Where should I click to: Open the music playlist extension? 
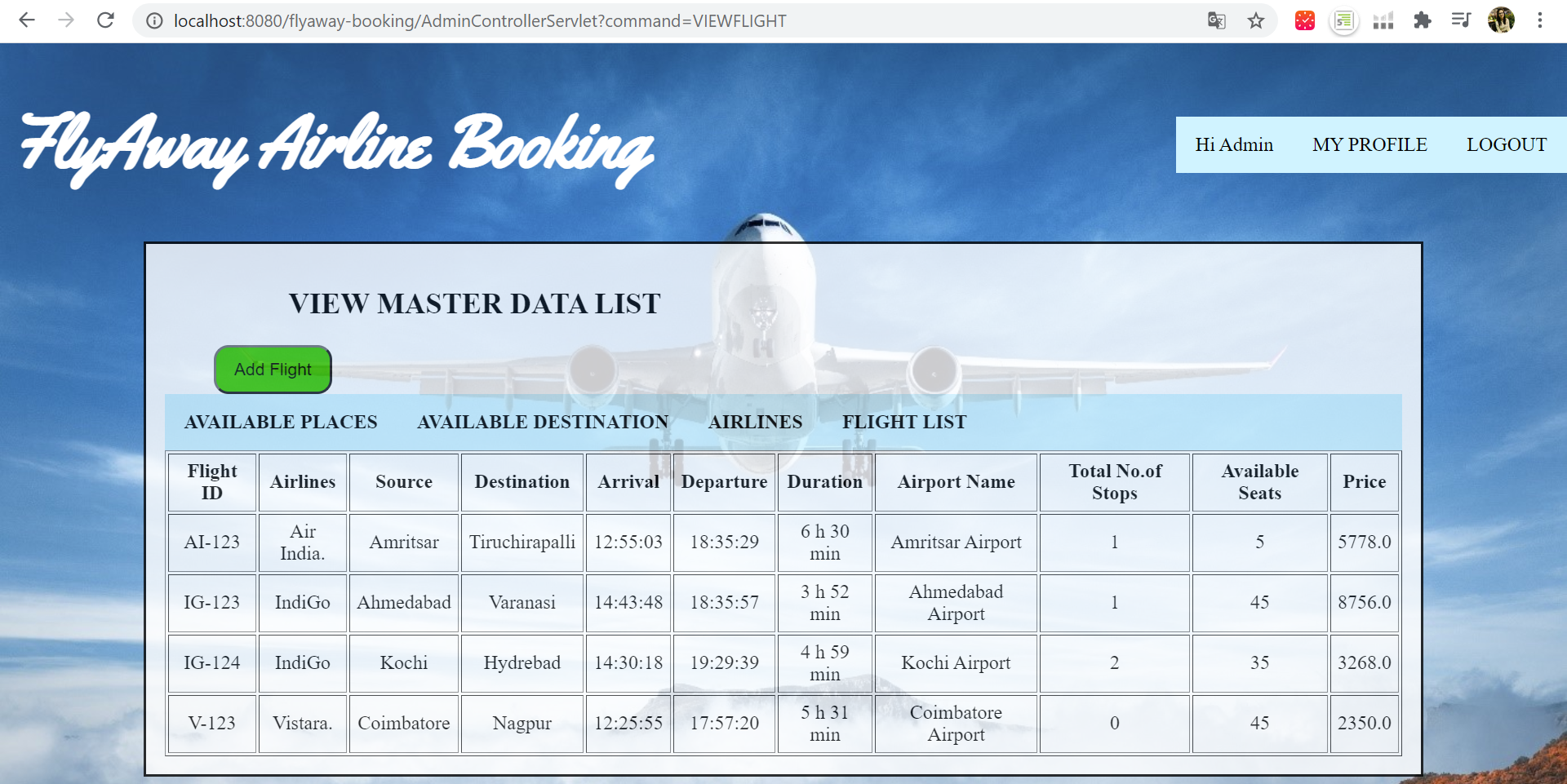(x=1461, y=20)
